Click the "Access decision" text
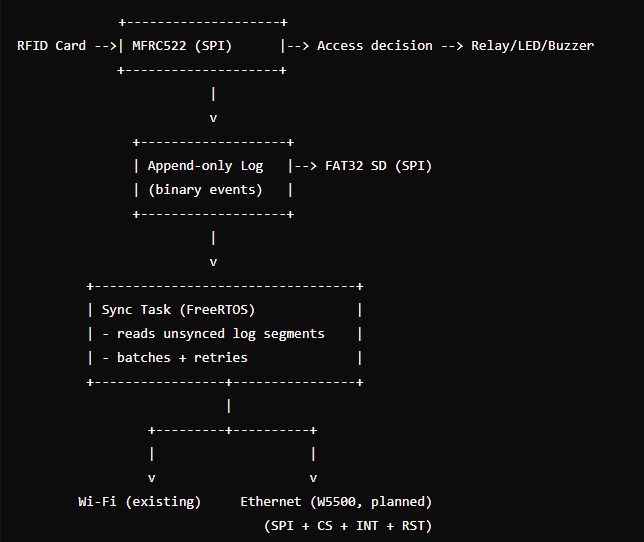The height and width of the screenshot is (542, 644). tap(375, 46)
